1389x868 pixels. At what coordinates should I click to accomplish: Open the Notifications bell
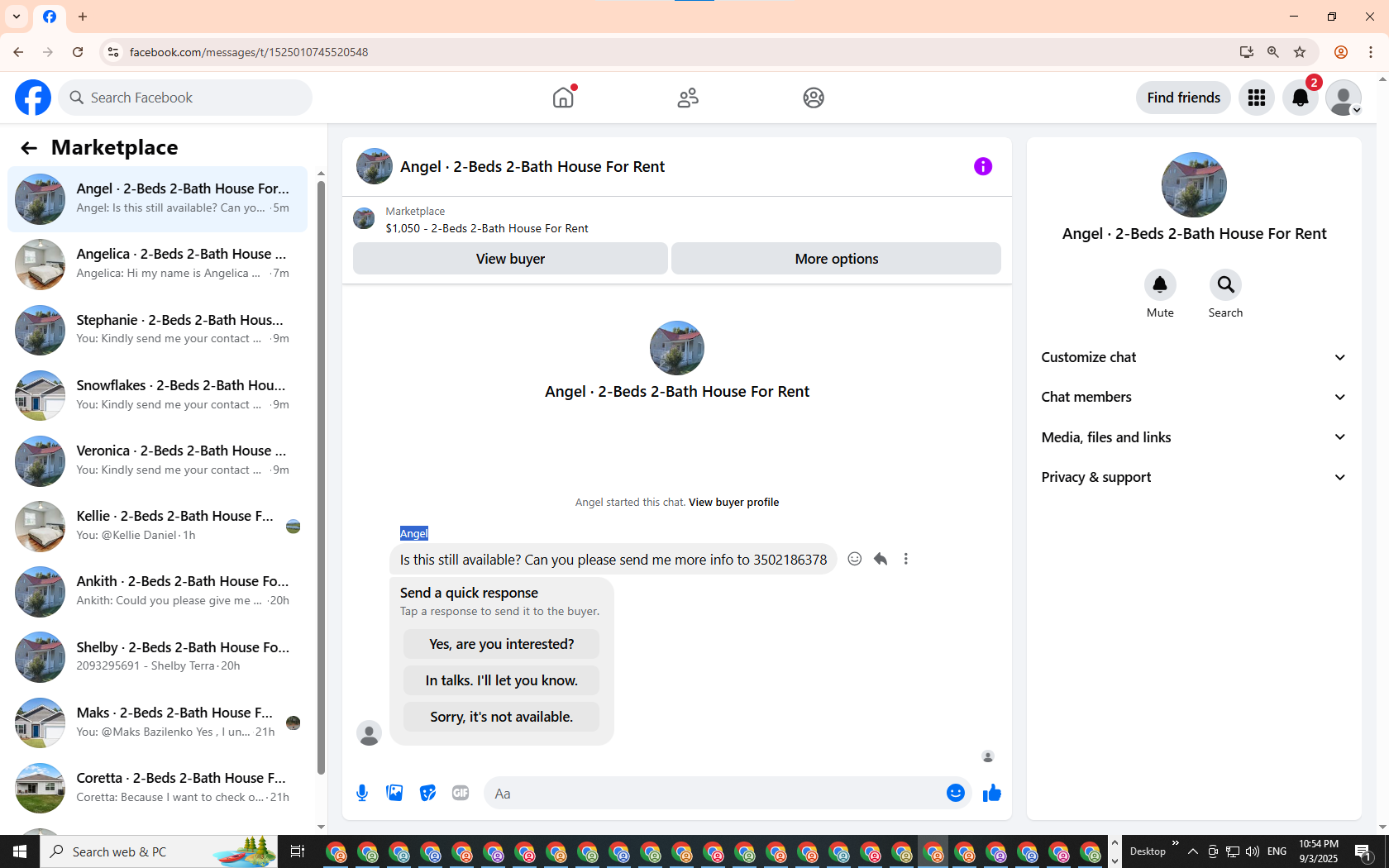tap(1301, 98)
